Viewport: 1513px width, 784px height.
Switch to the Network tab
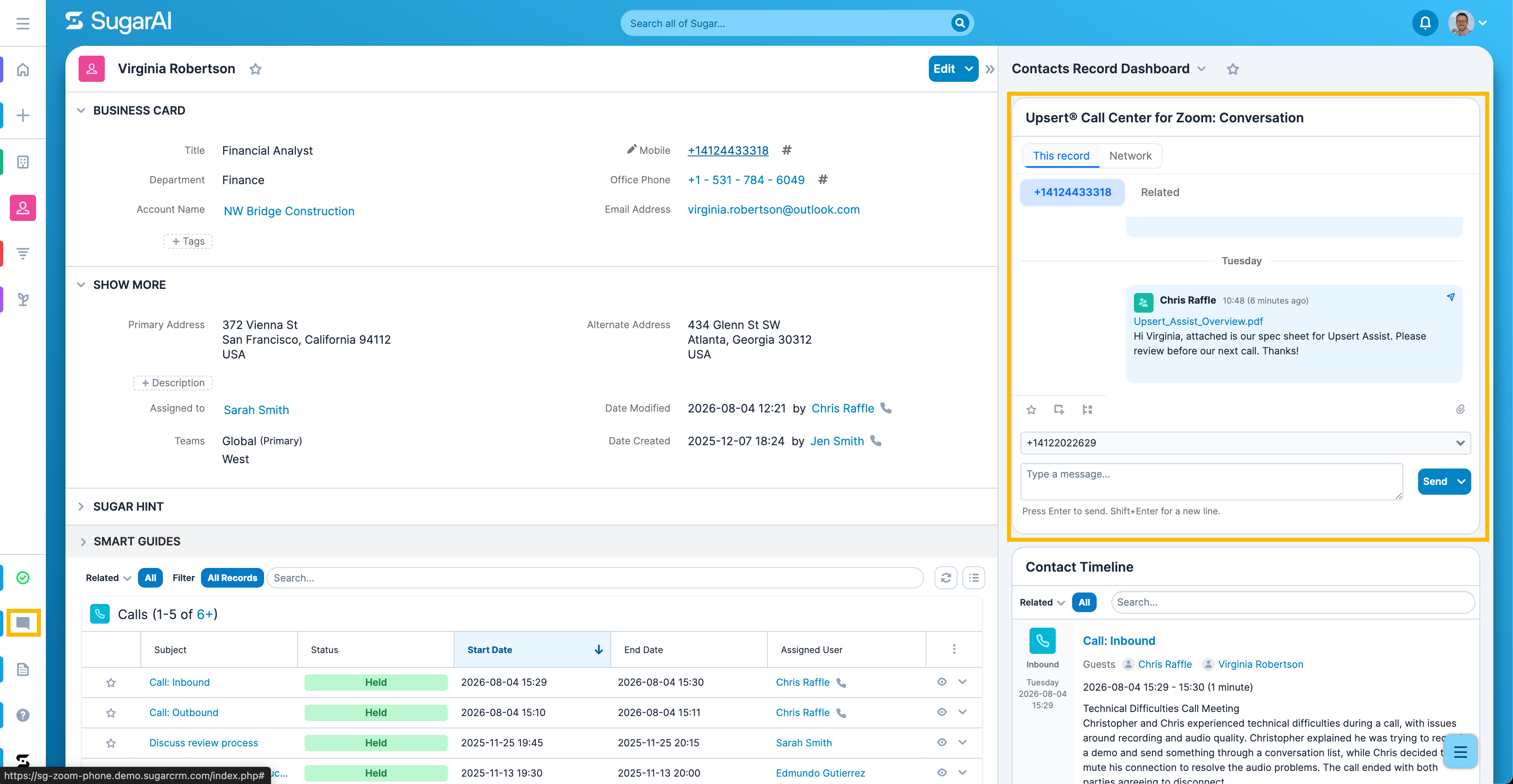1130,155
